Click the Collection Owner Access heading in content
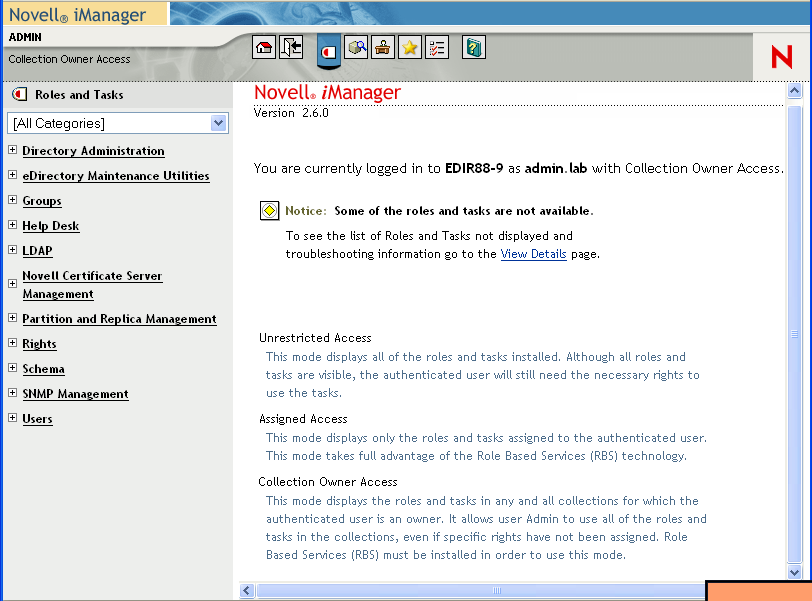The image size is (812, 601). [x=328, y=482]
